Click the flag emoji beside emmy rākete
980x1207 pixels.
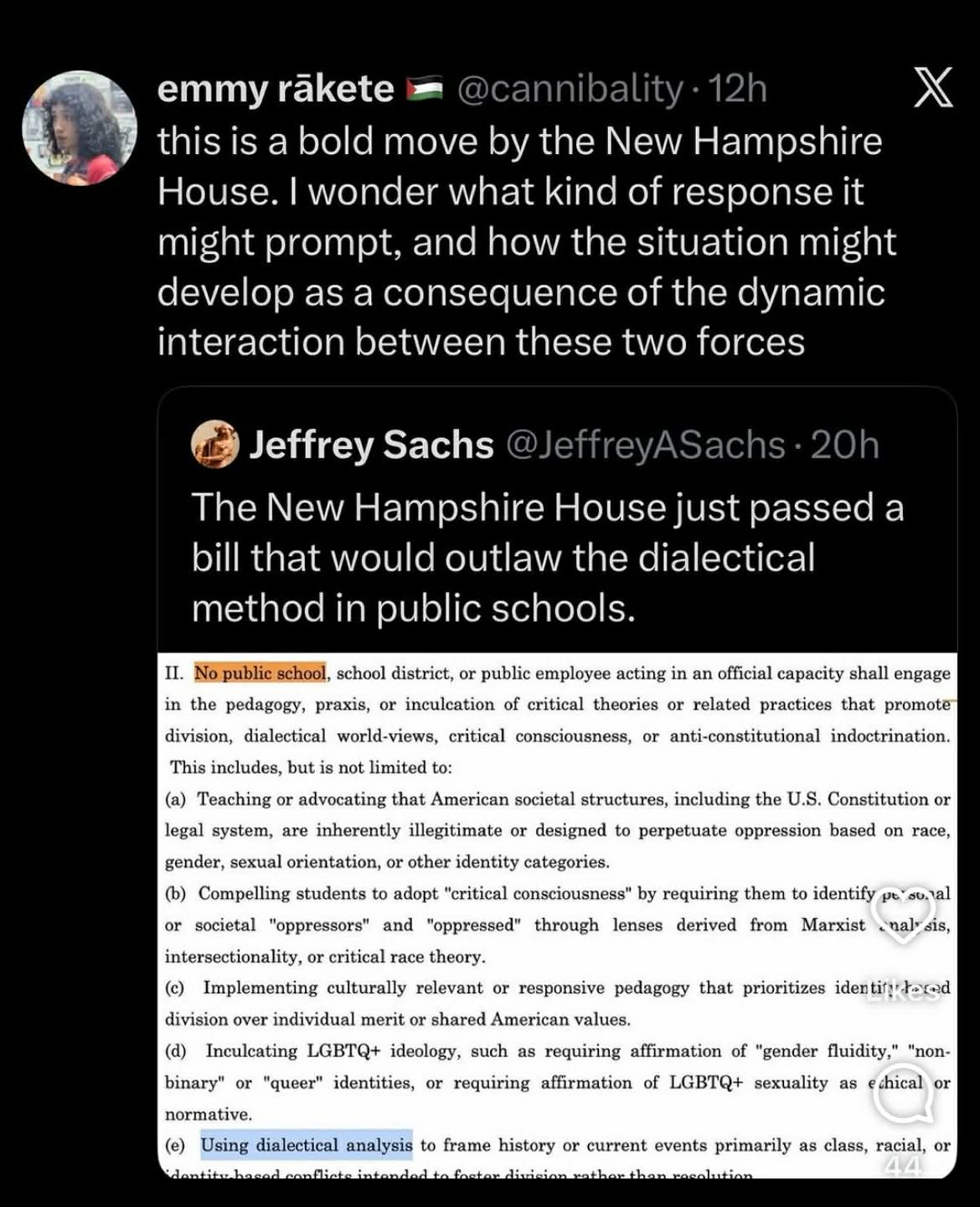point(424,89)
